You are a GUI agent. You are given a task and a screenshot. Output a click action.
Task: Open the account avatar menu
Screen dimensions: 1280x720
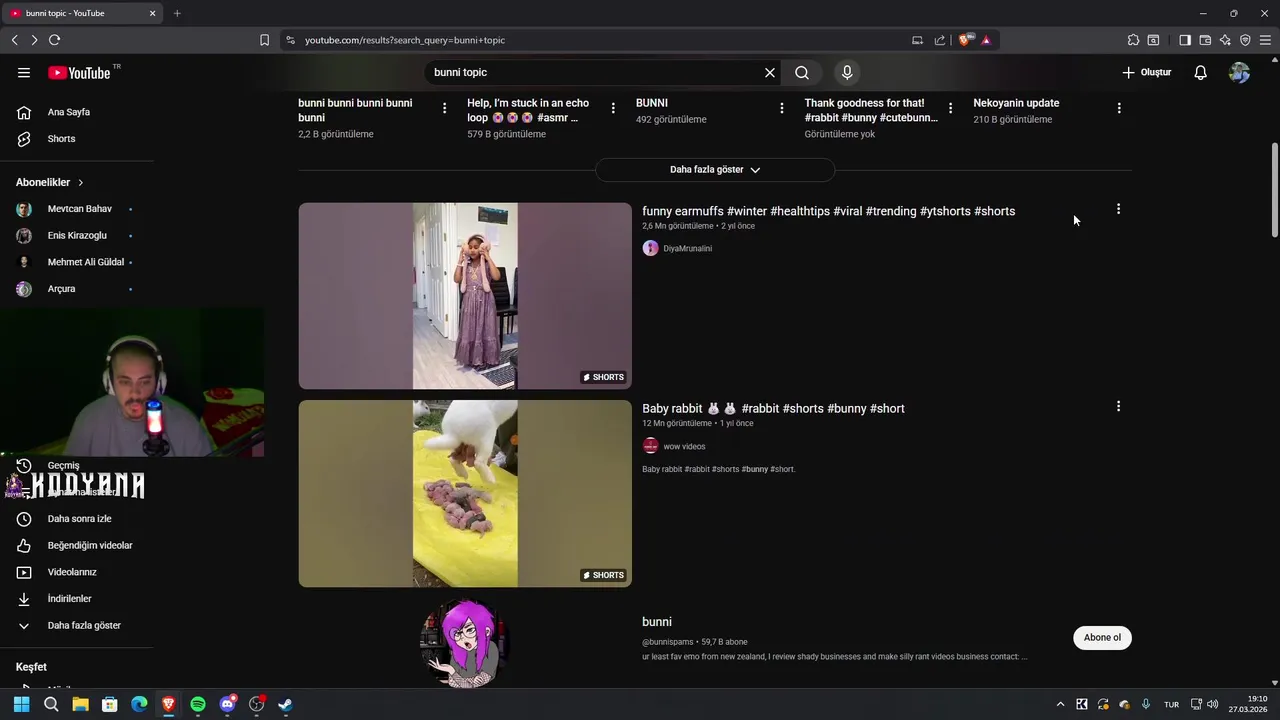click(1240, 72)
